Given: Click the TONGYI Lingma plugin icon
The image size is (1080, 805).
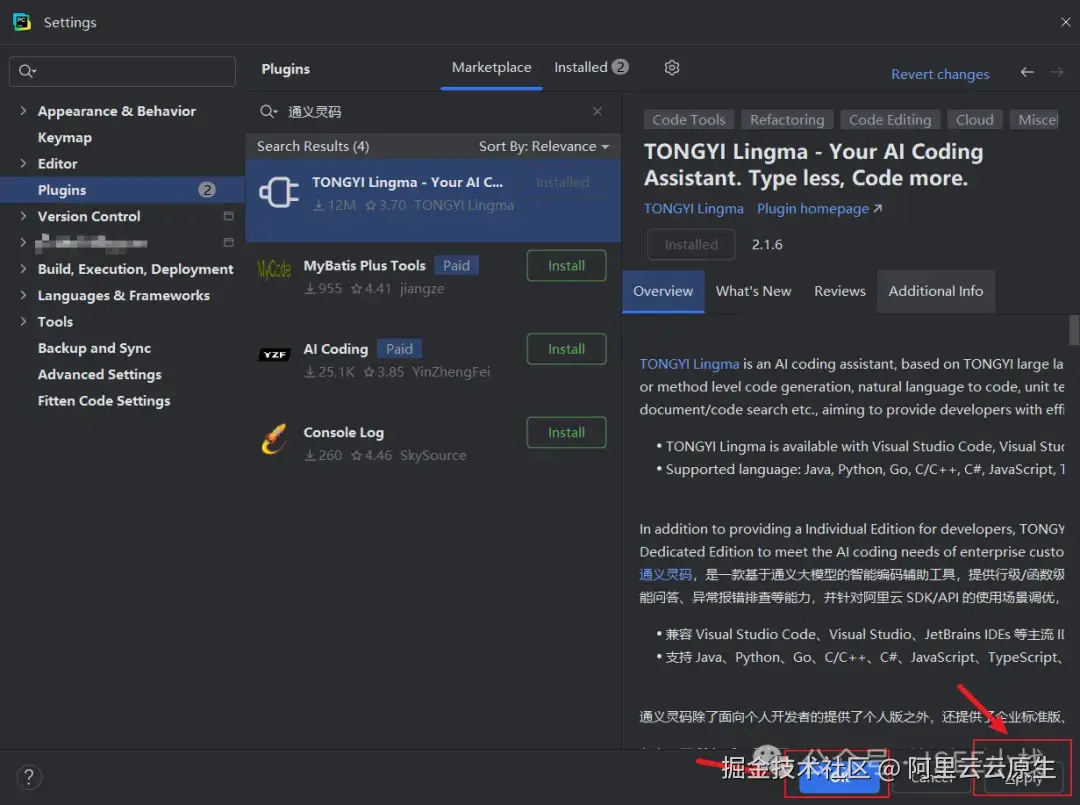Looking at the screenshot, I should click(x=279, y=192).
